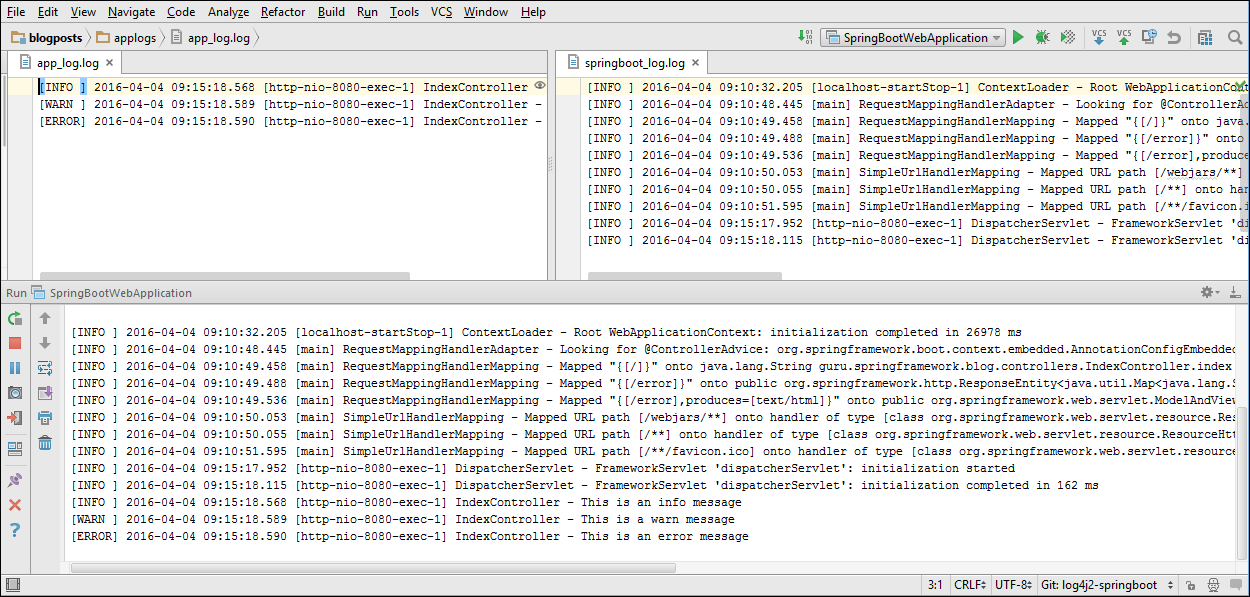This screenshot has height=597, width=1250.
Task: Click the Make Project build icon
Action: point(805,37)
